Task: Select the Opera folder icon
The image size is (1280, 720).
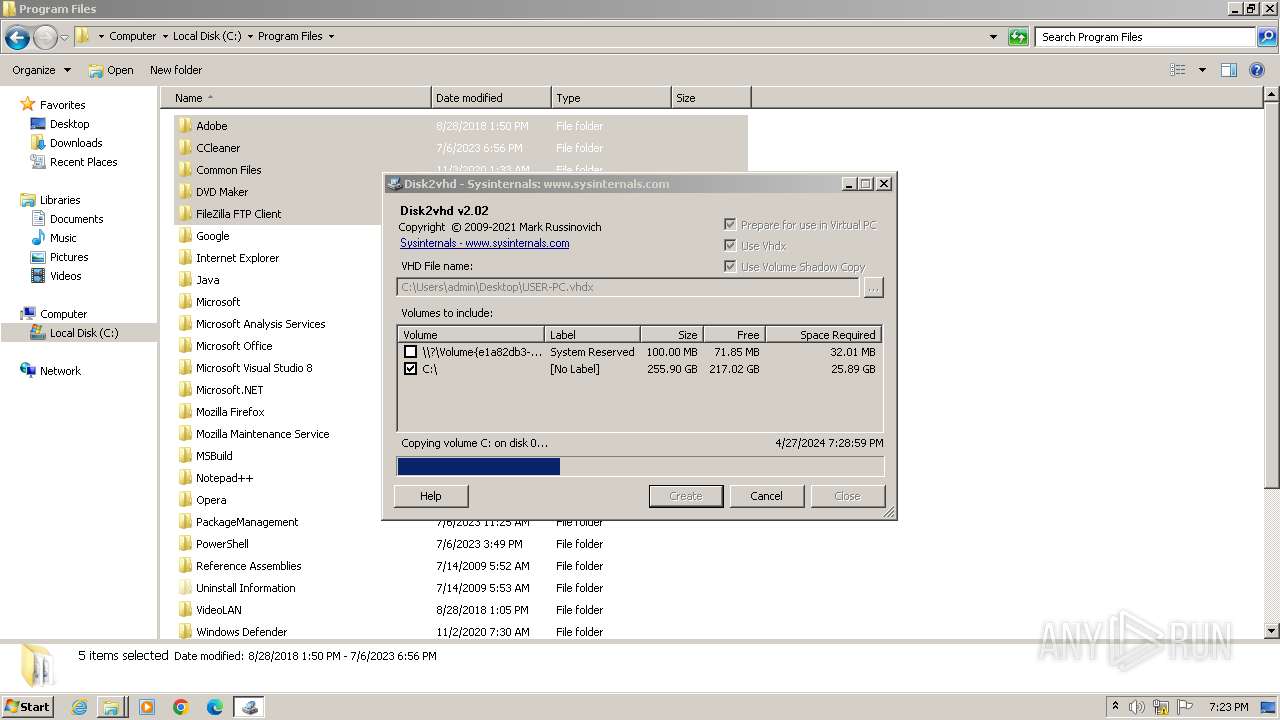Action: coord(186,500)
